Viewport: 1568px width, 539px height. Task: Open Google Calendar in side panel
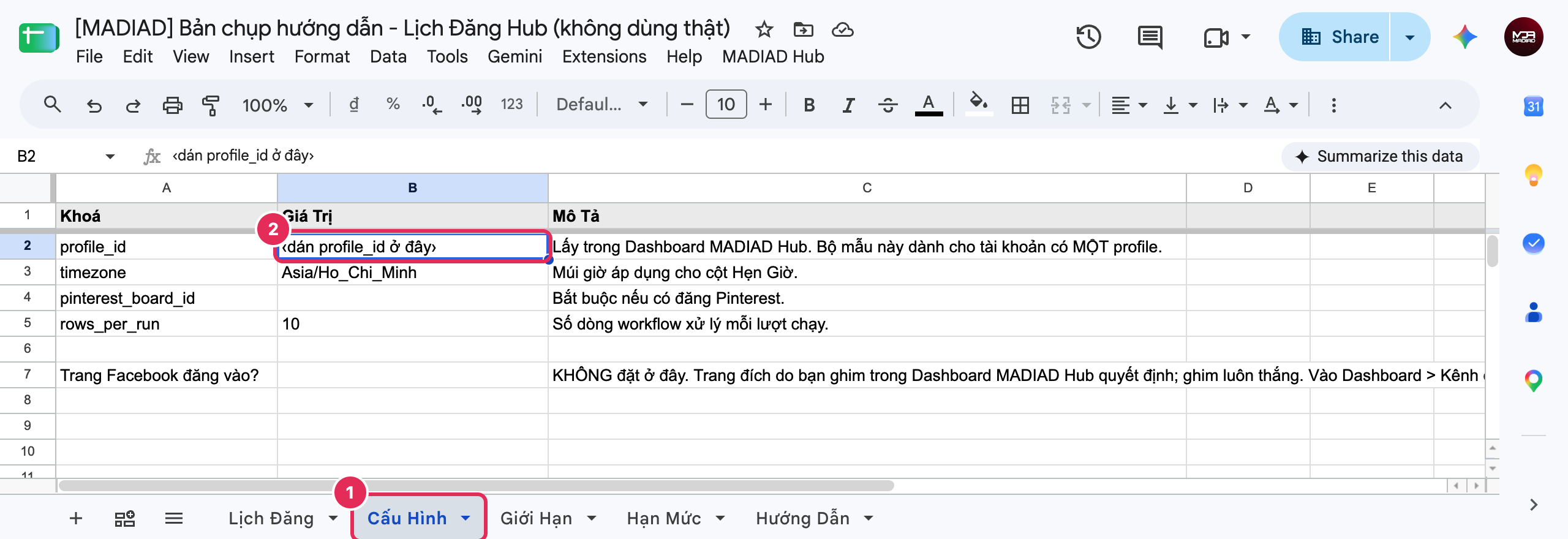[1533, 107]
